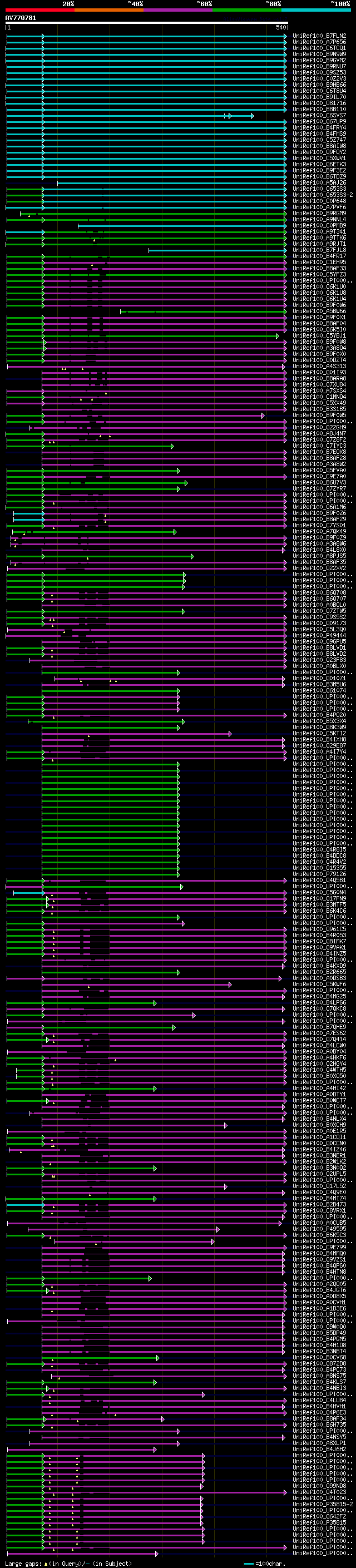
Task: Click the UniRef100_P79126 label
Action: pos(319,875)
